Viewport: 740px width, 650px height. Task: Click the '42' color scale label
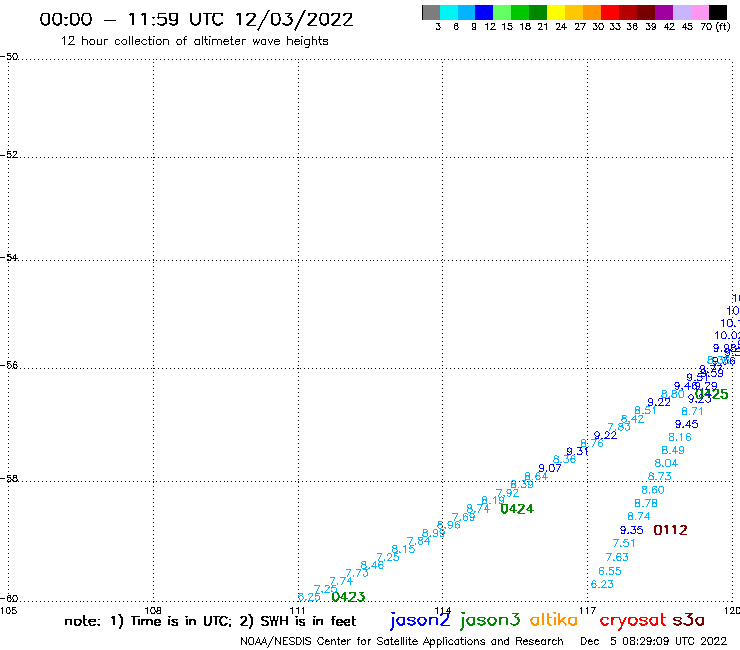coord(669,27)
